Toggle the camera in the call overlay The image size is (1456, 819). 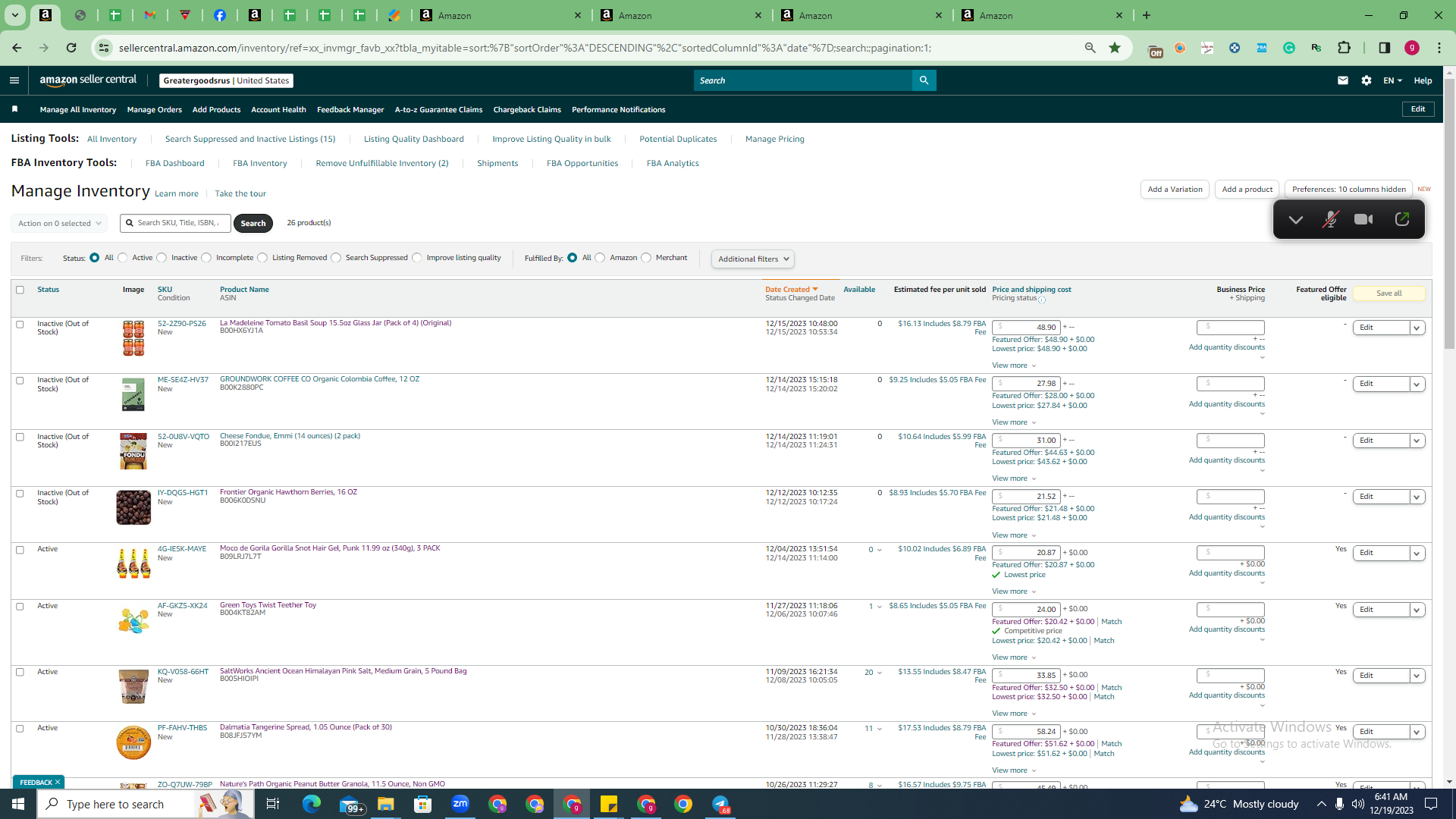coord(1363,220)
